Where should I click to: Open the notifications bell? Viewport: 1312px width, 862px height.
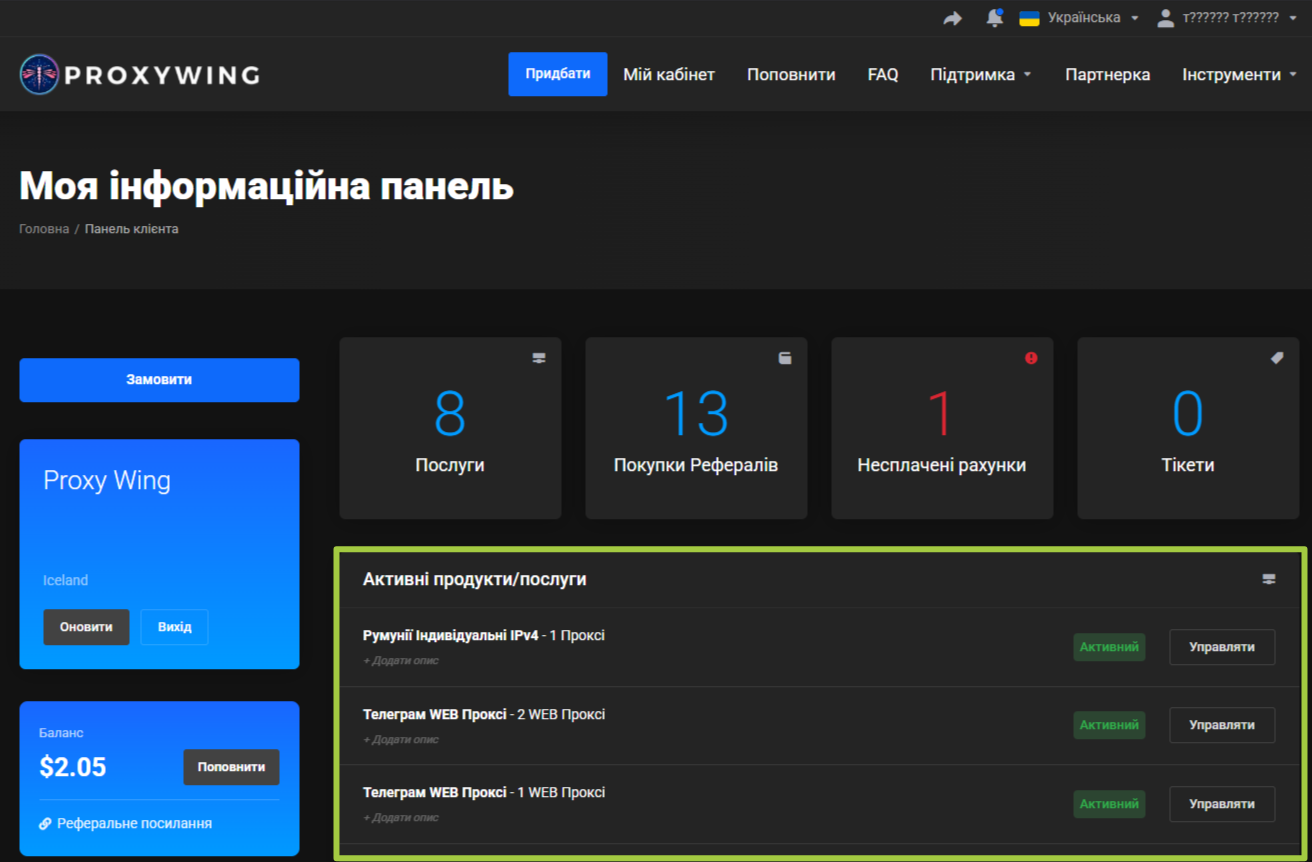coord(994,18)
